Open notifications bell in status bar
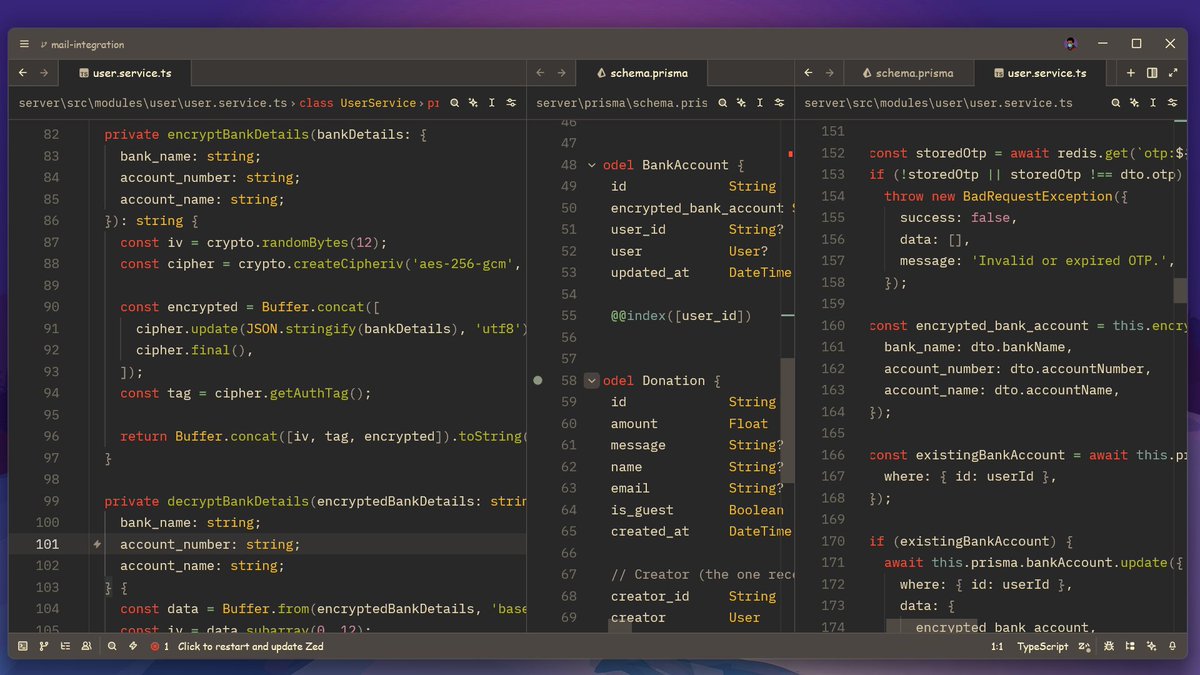 (x=1172, y=647)
